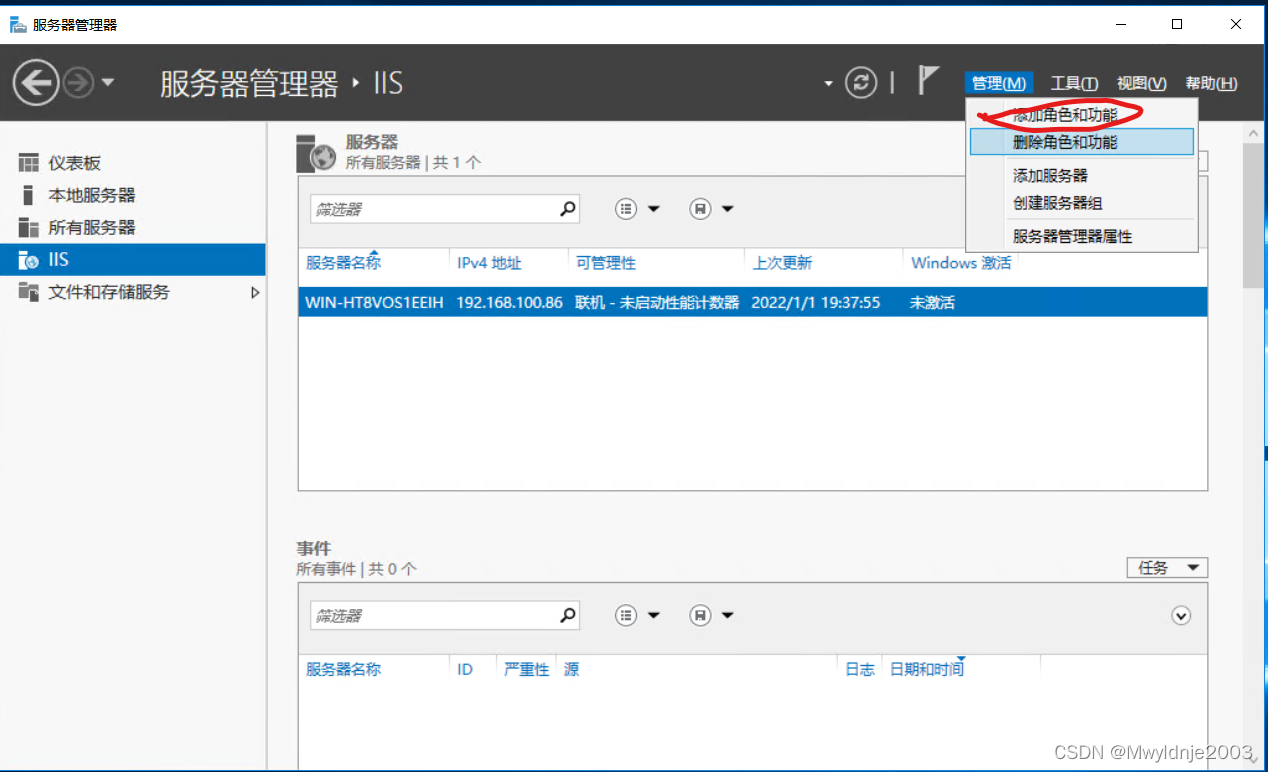Viewport: 1268px width, 772px height.
Task: Collapse the events panel with the chevron
Action: [x=1181, y=615]
